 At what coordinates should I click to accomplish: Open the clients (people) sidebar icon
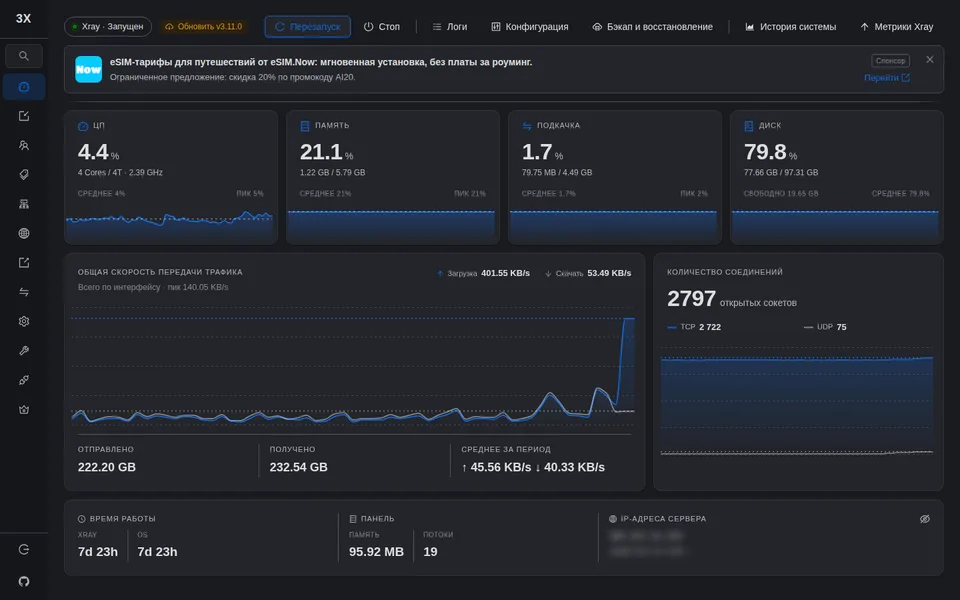coord(24,146)
